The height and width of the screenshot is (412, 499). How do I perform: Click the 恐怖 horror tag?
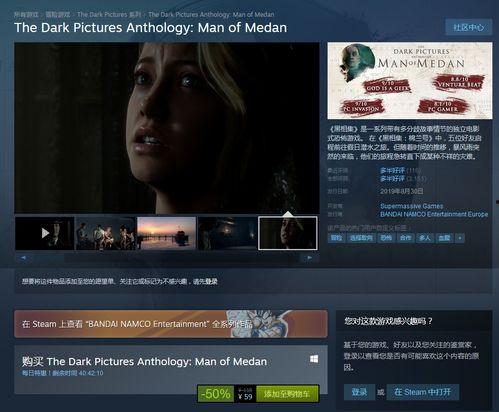(x=386, y=238)
